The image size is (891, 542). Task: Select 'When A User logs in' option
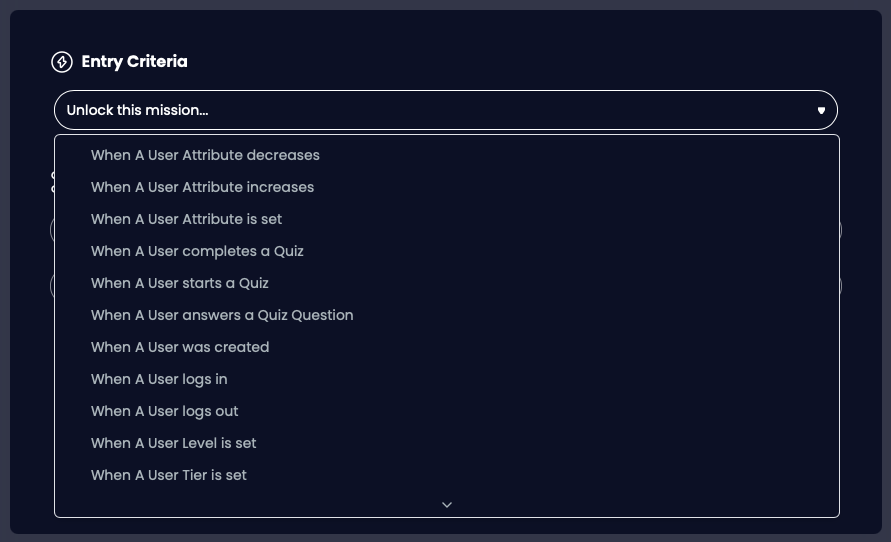pos(159,379)
